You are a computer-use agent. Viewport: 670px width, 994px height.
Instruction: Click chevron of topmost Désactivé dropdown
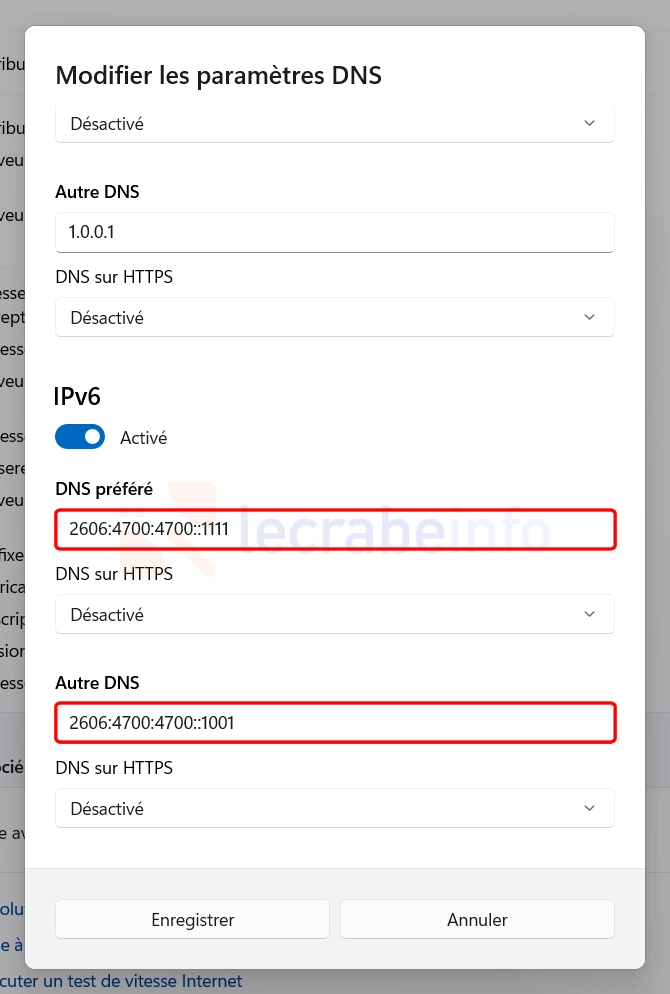[x=589, y=124]
